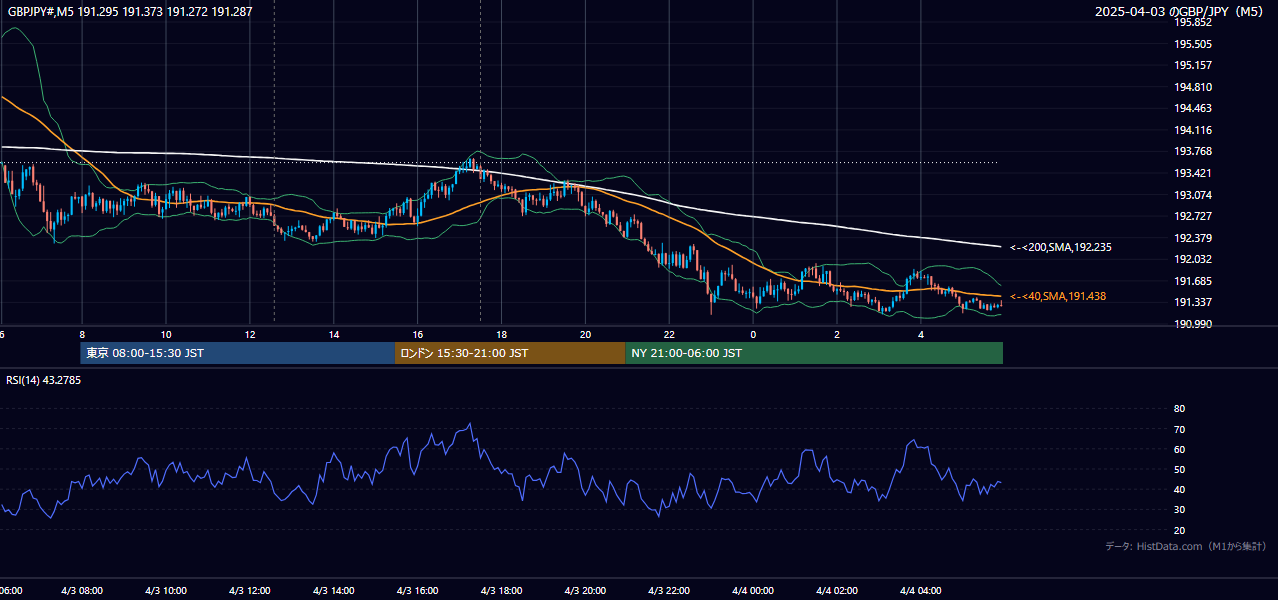The width and height of the screenshot is (1278, 600).
Task: Click the 4/3 20:00 bottom time label
Action: coord(586,591)
